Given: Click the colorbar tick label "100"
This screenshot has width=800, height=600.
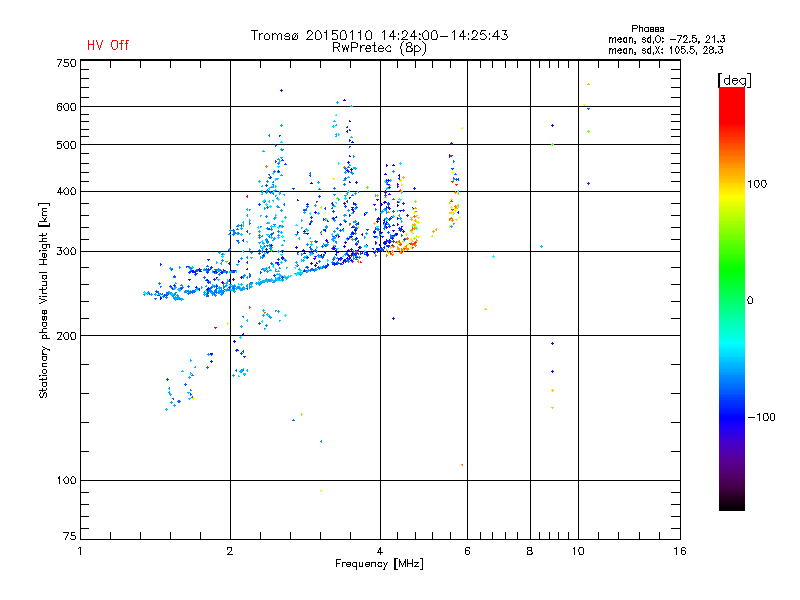Looking at the screenshot, I should point(757,184).
